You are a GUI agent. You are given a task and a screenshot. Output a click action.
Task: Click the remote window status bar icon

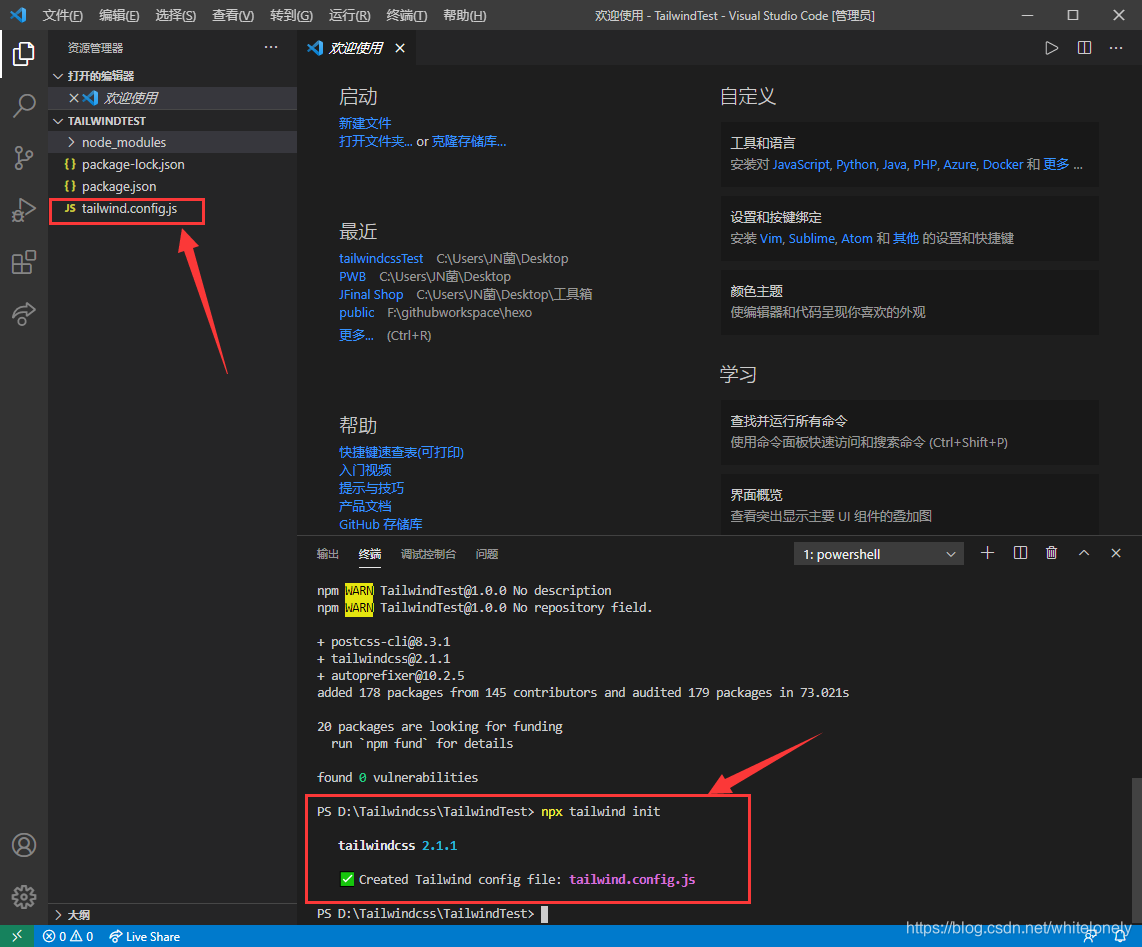pyautogui.click(x=17, y=936)
